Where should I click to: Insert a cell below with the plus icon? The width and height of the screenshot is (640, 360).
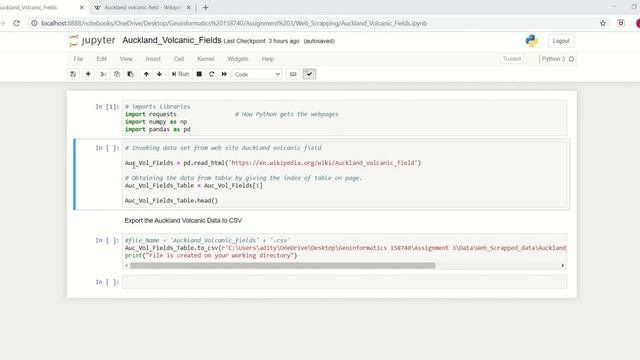pyautogui.click(x=88, y=74)
